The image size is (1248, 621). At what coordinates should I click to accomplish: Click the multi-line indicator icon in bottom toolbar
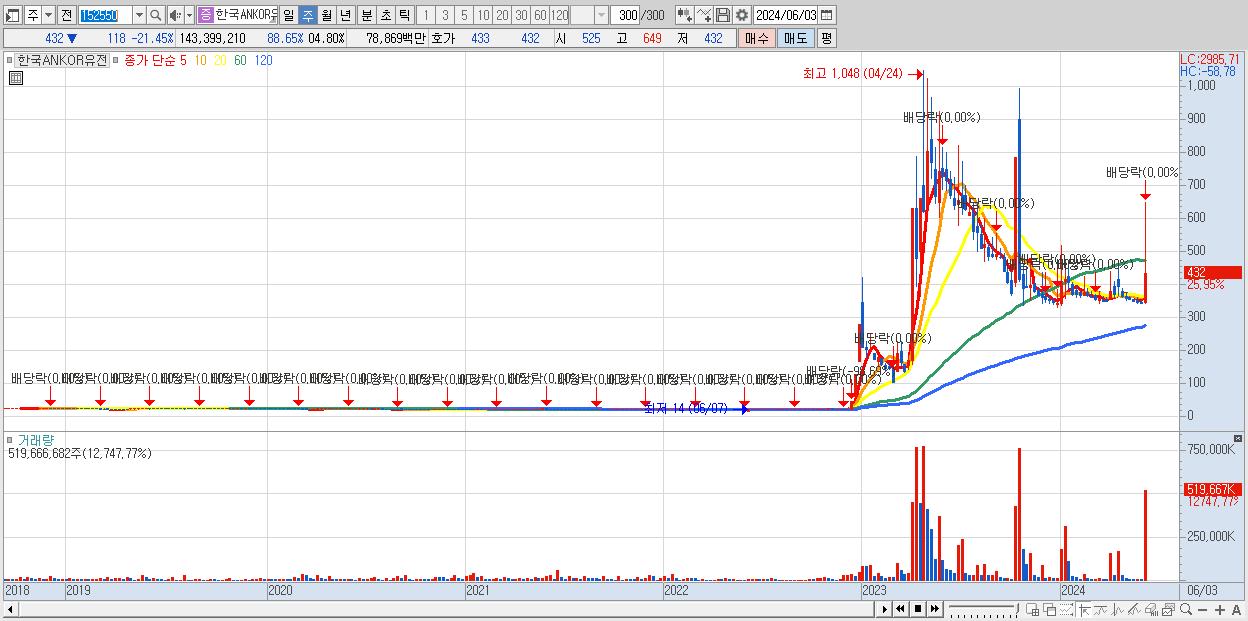click(1101, 609)
